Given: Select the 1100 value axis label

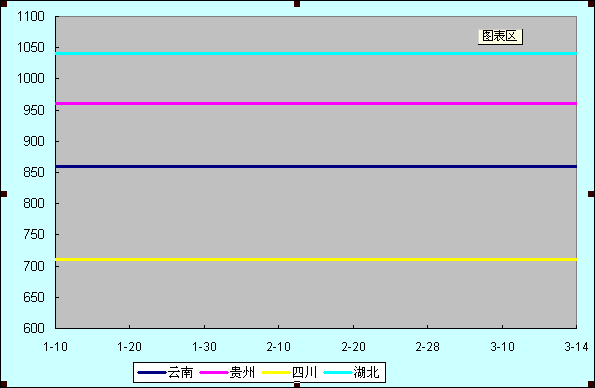Looking at the screenshot, I should point(30,16).
